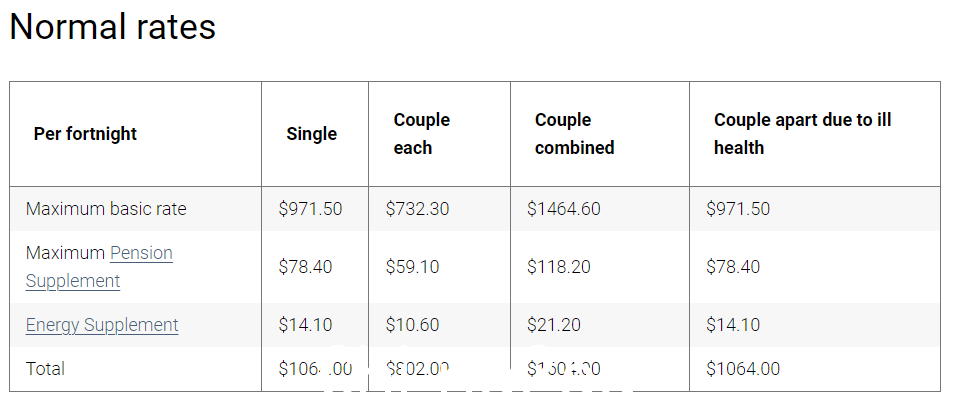Click the Single energy supplement $14.10
953x404 pixels.
pyautogui.click(x=306, y=325)
